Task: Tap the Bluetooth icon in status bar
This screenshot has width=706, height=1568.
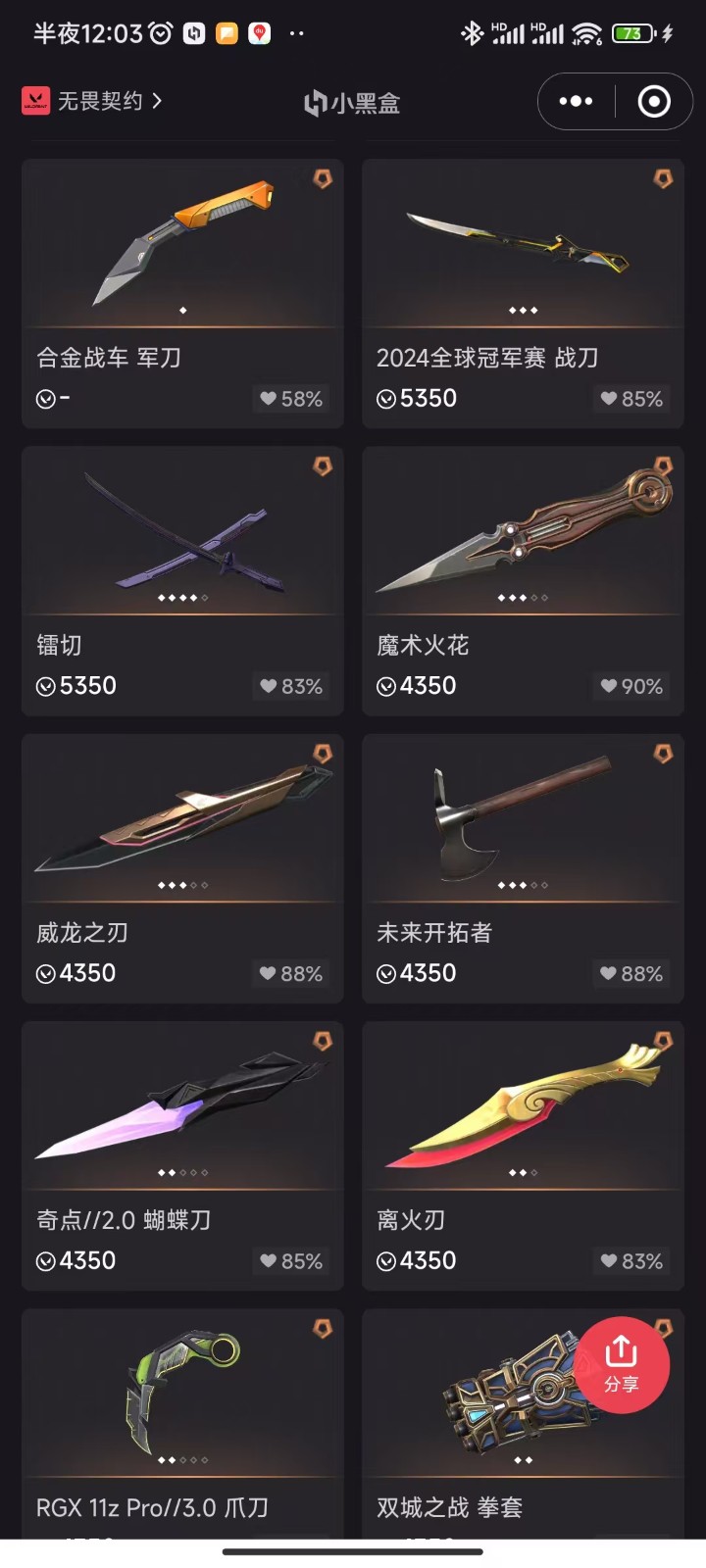Action: pyautogui.click(x=472, y=33)
